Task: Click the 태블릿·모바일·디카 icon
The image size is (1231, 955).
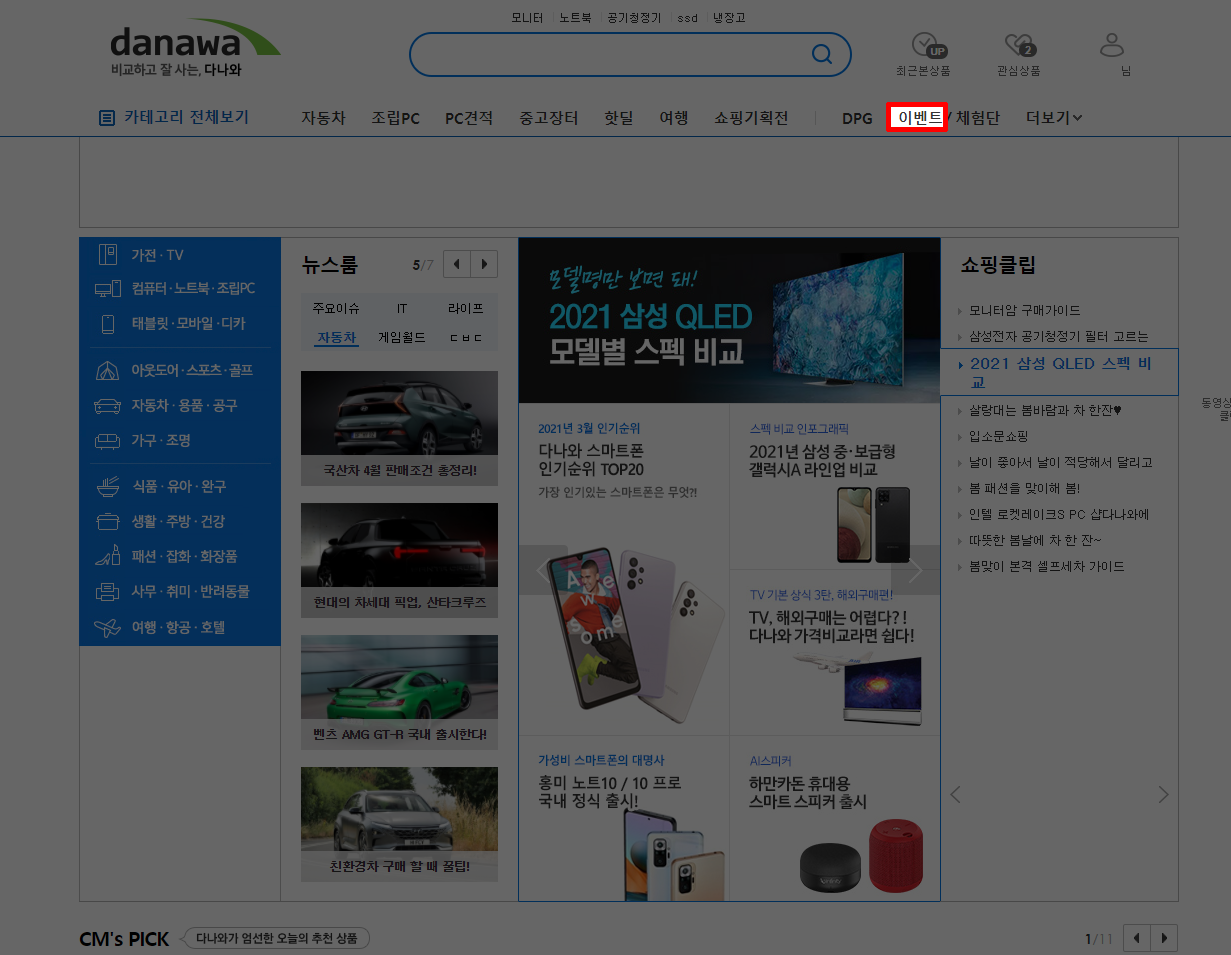Action: pyautogui.click(x=108, y=324)
